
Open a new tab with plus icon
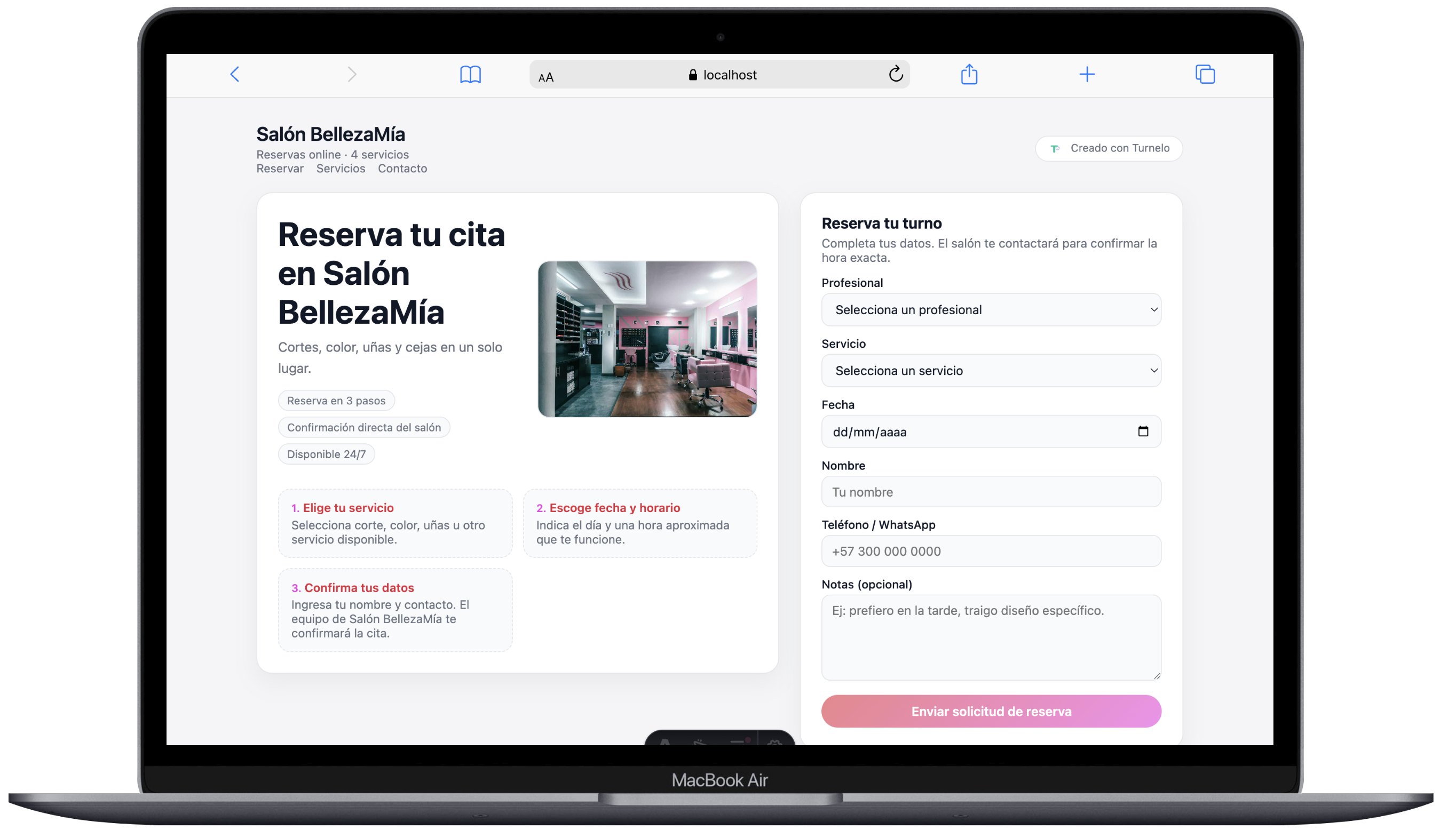point(1086,74)
